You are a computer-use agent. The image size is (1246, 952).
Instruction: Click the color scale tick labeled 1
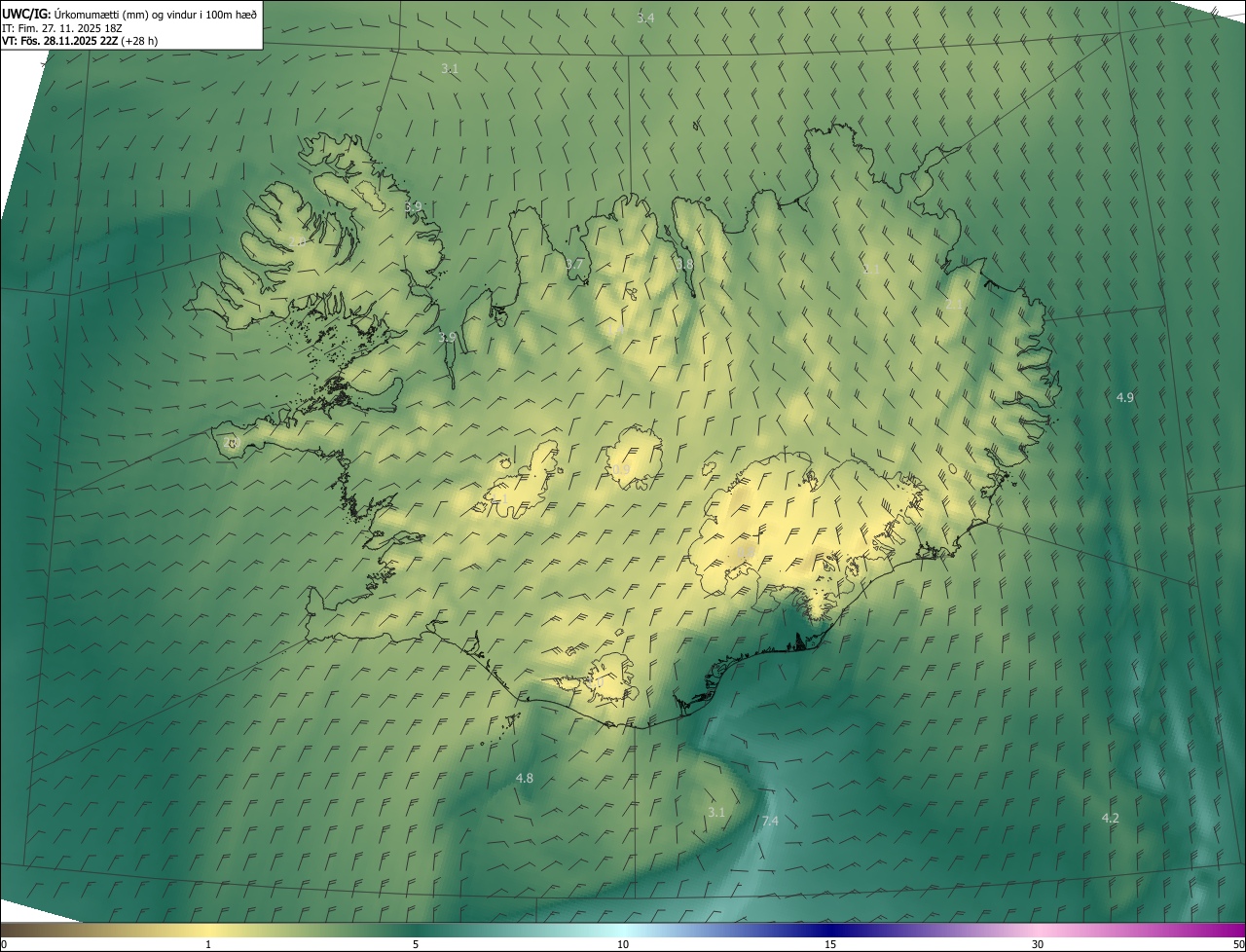point(208,944)
